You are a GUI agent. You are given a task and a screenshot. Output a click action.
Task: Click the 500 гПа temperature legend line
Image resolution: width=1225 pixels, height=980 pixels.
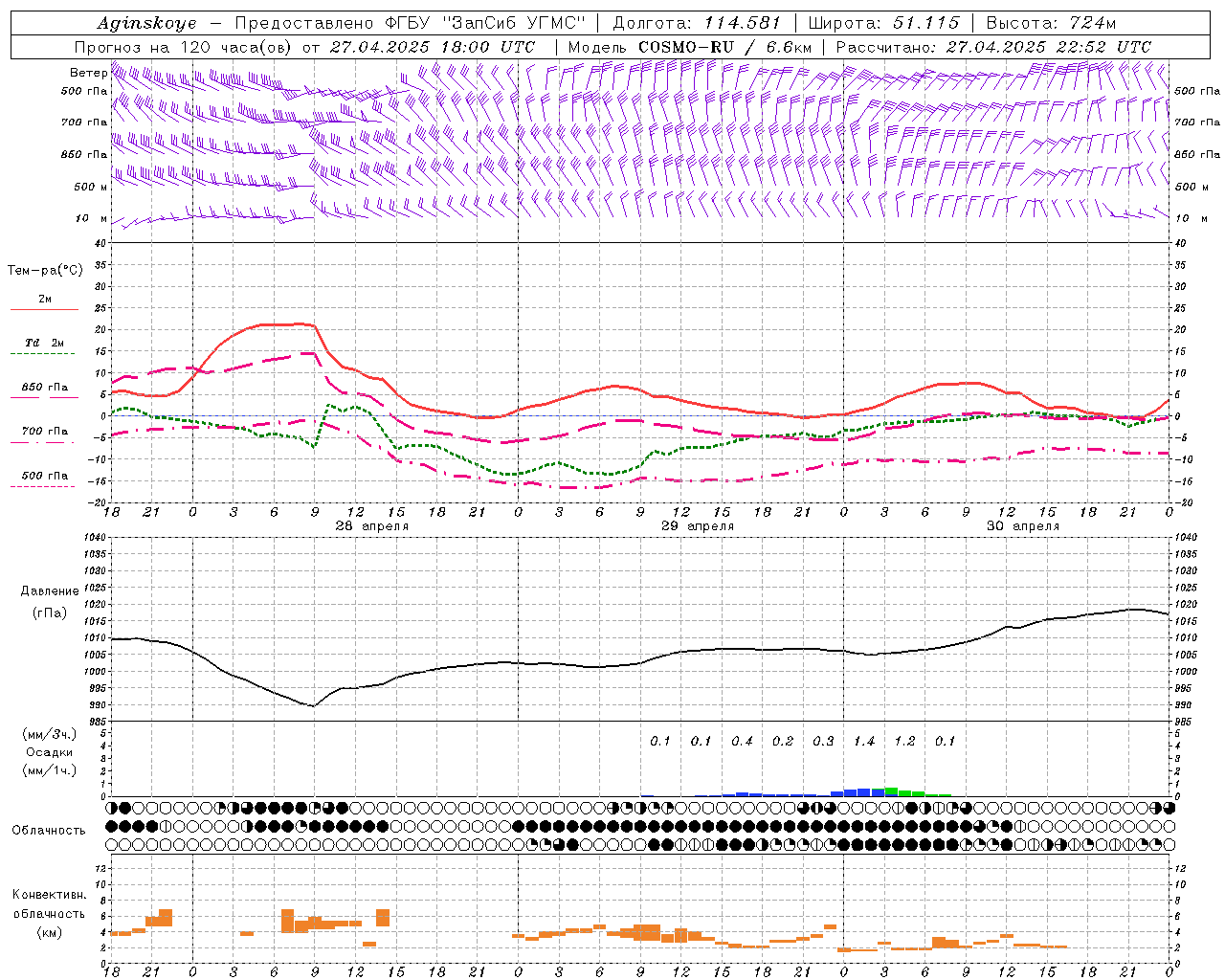click(x=44, y=486)
